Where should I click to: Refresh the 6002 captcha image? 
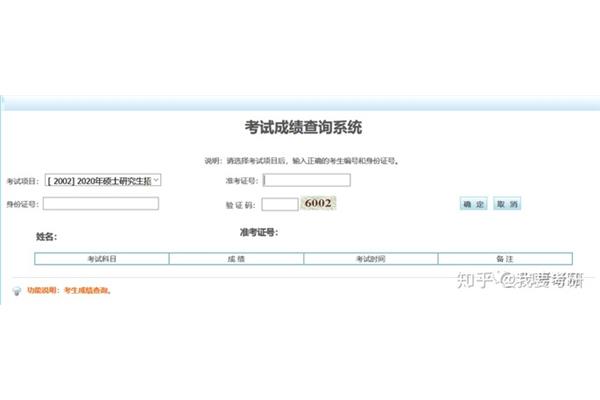point(318,203)
